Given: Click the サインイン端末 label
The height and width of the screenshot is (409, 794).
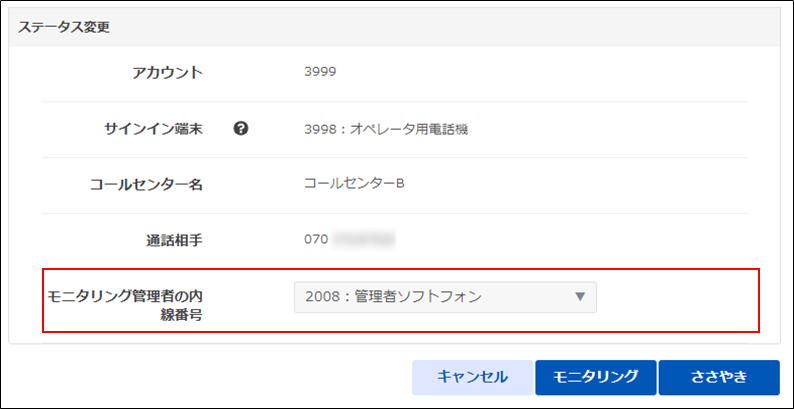Looking at the screenshot, I should click(x=153, y=130).
